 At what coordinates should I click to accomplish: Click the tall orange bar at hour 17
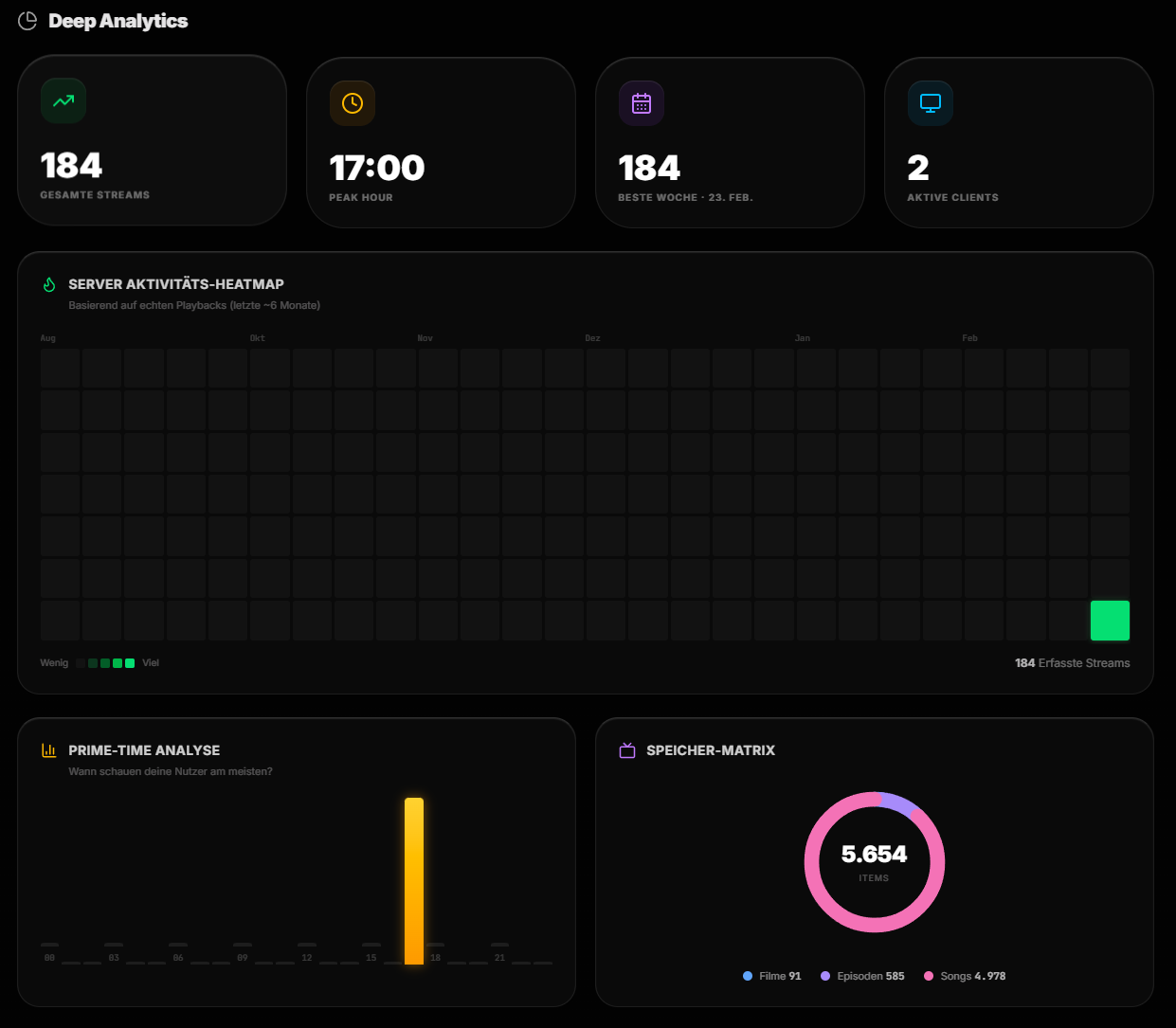tap(414, 881)
